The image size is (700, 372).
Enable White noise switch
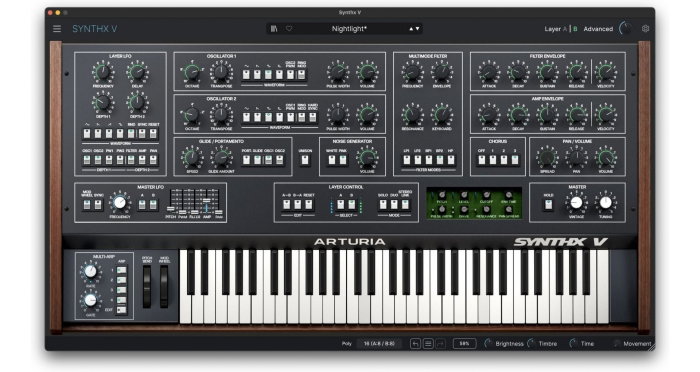coord(332,160)
